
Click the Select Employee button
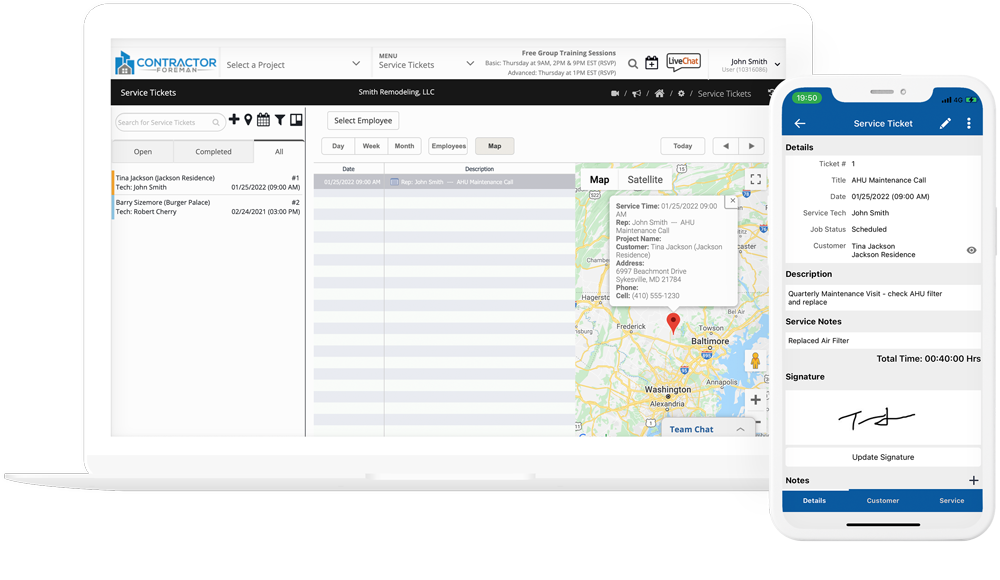click(x=363, y=120)
